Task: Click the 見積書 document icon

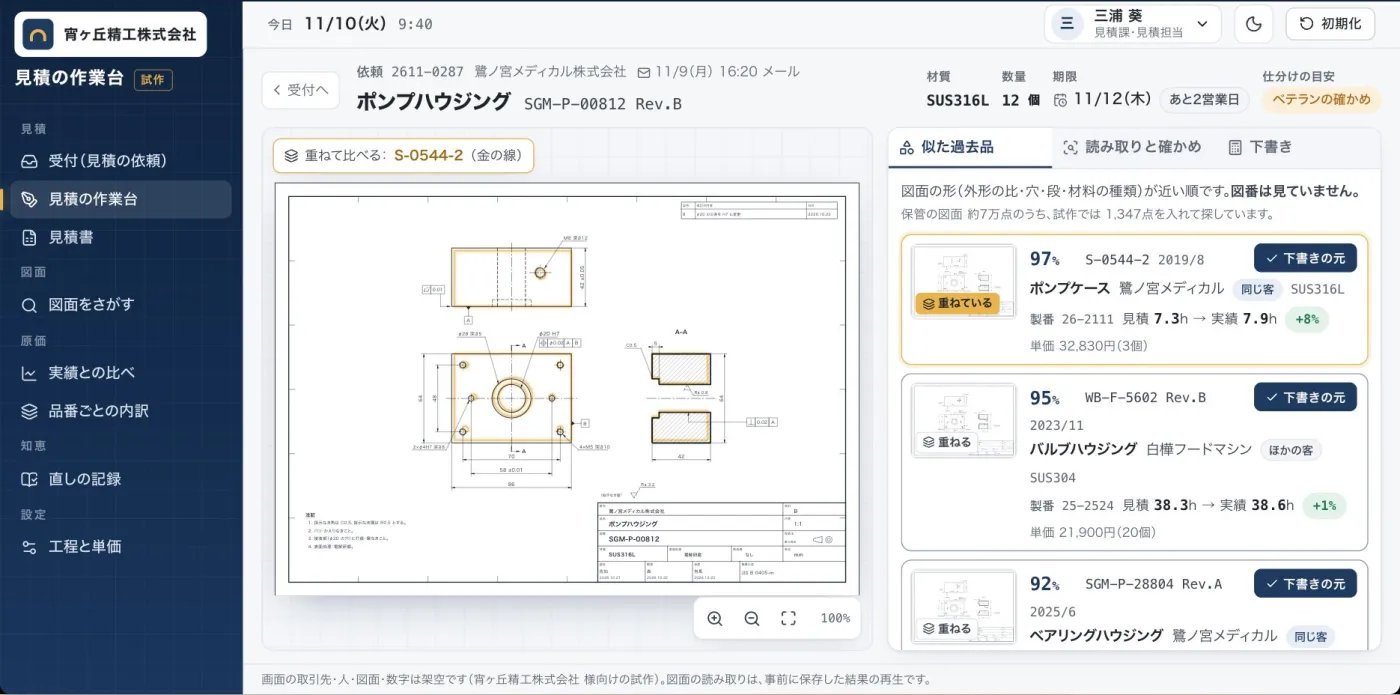Action: [30, 237]
